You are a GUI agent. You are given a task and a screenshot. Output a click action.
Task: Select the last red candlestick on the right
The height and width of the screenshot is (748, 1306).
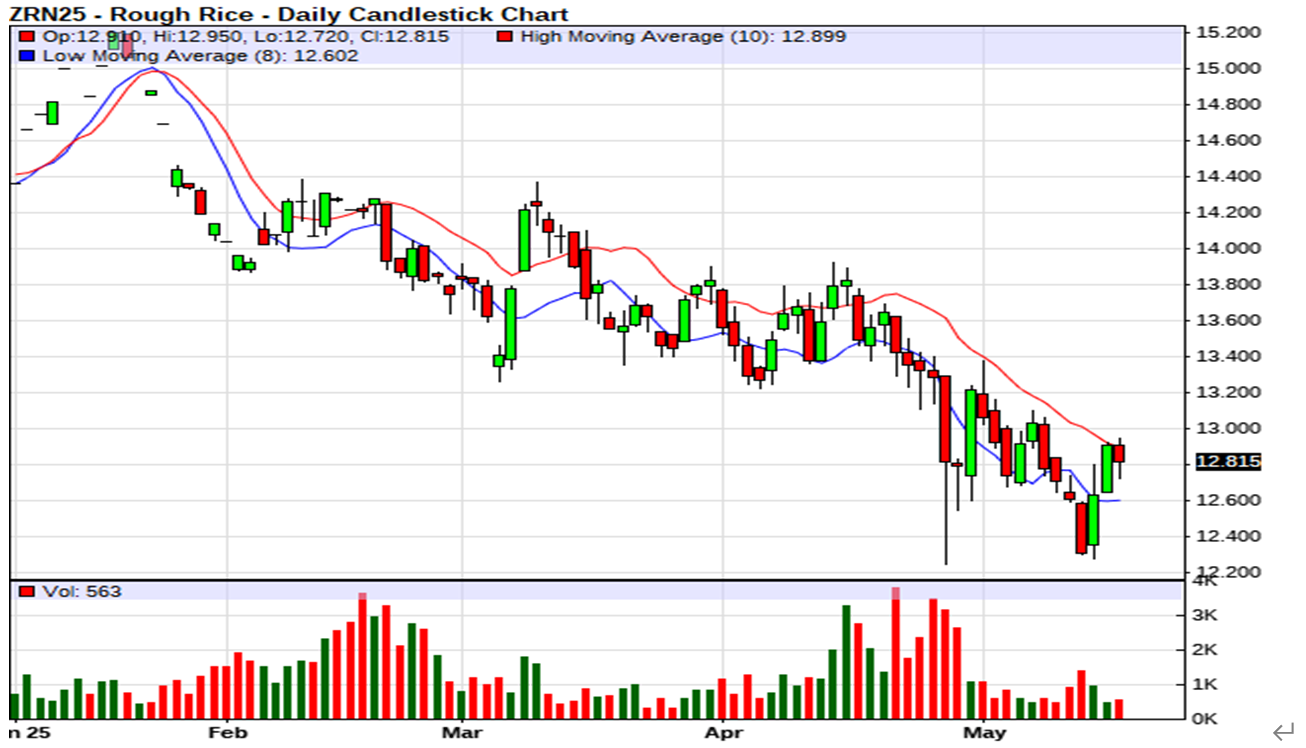1119,452
